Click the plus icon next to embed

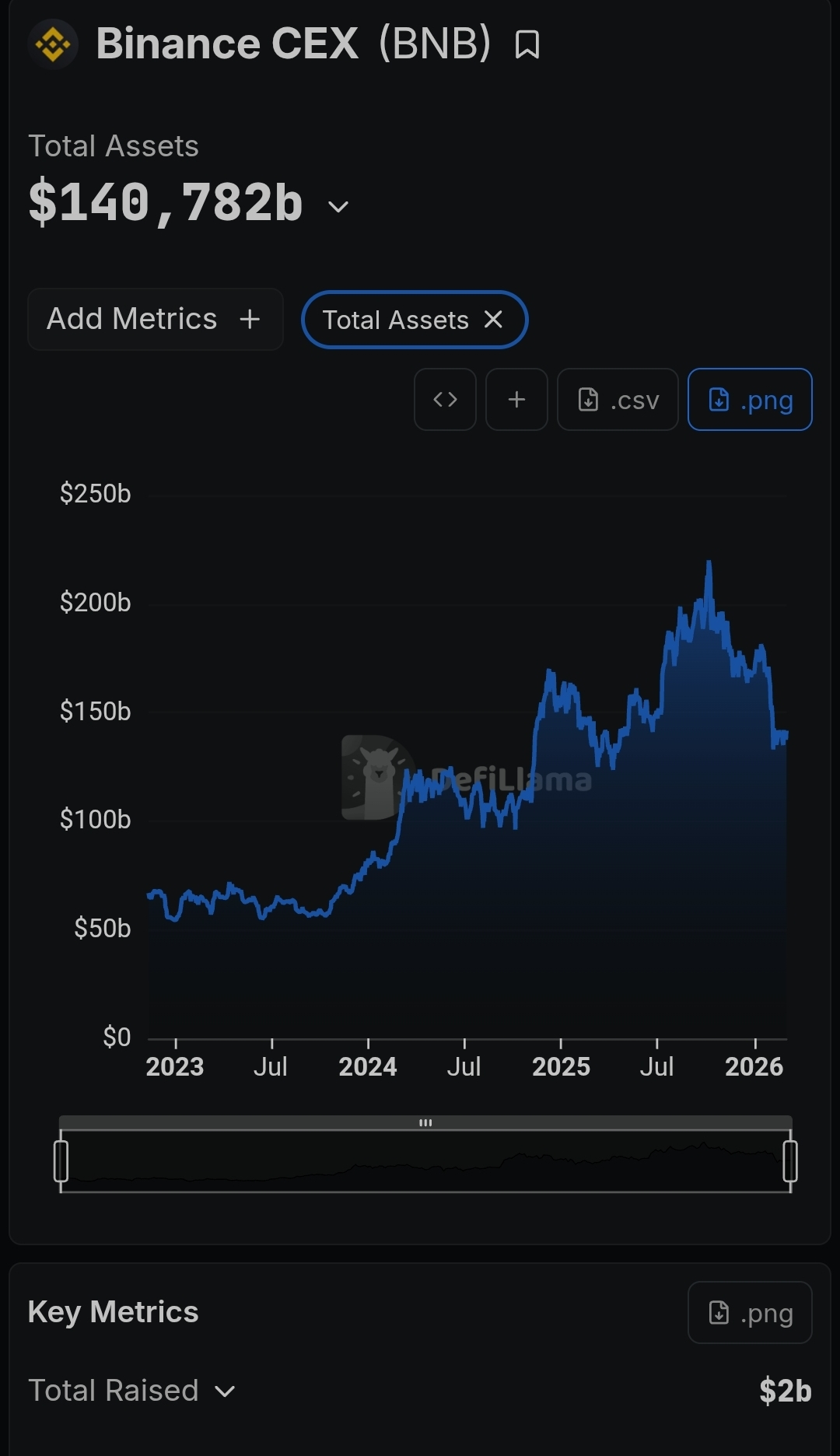[x=516, y=399]
